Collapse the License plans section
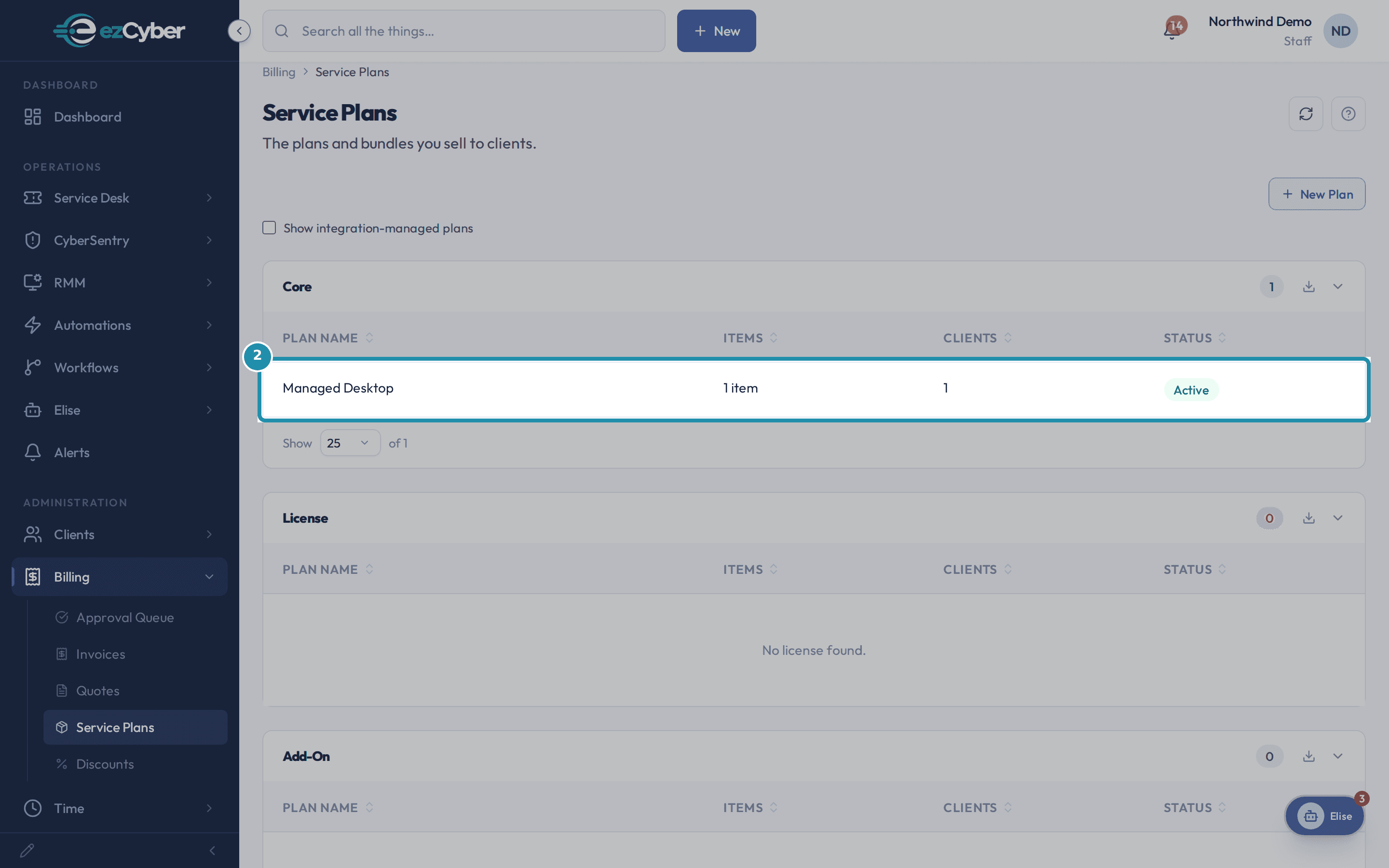1389x868 pixels. (x=1337, y=518)
